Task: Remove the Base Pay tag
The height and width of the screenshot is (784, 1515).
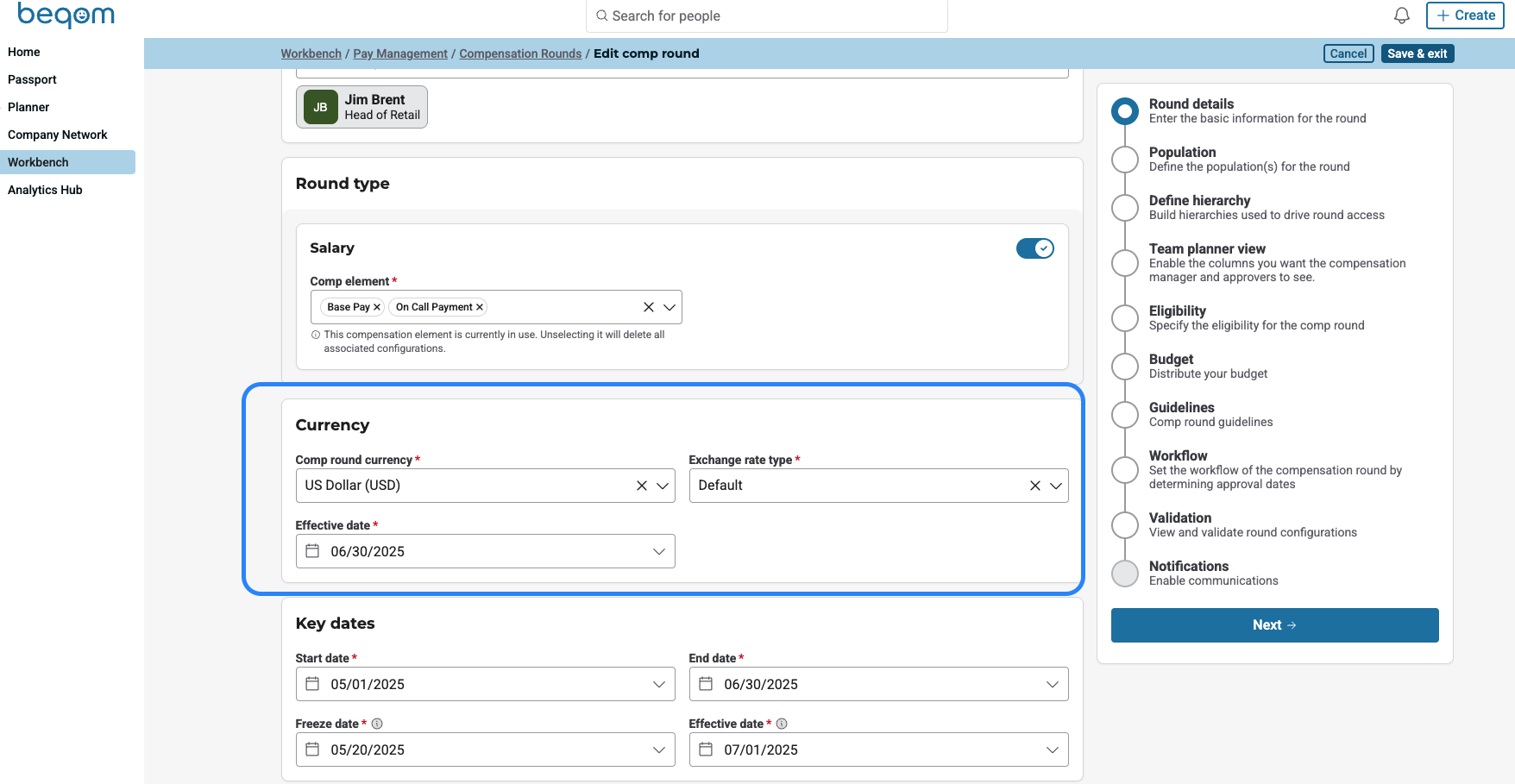Action: coord(377,307)
